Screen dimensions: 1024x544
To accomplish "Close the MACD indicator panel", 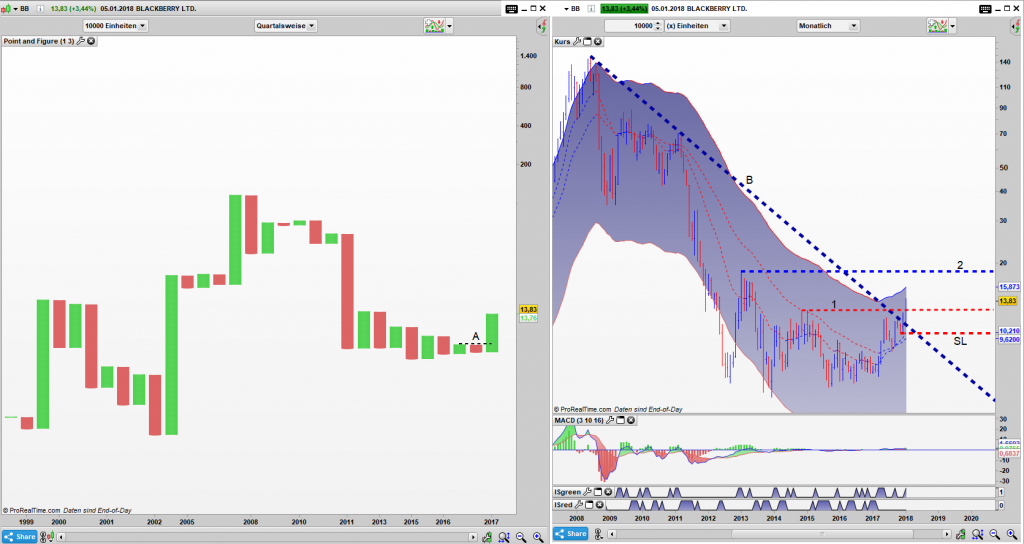I will pyautogui.click(x=631, y=420).
